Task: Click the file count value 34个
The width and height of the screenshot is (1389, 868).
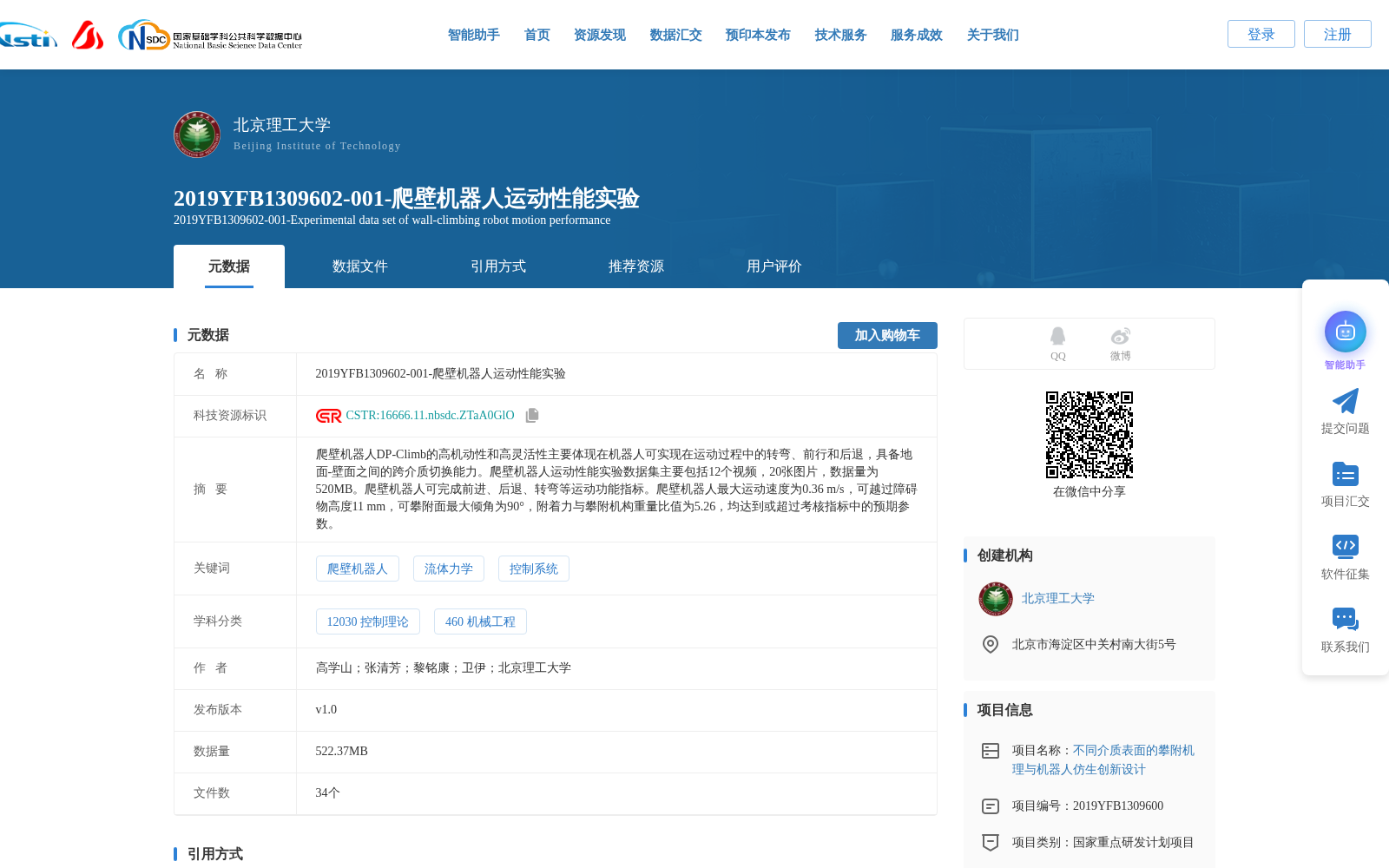Action: pos(328,793)
